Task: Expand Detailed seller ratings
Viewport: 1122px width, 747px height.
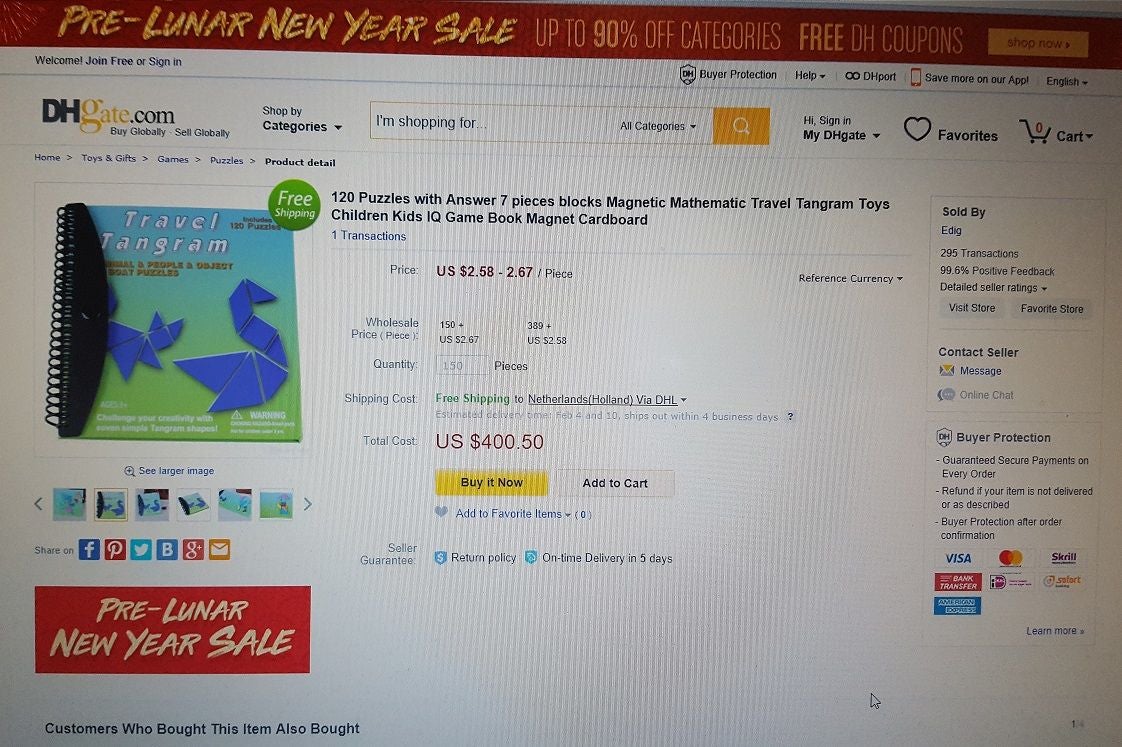Action: pos(993,288)
